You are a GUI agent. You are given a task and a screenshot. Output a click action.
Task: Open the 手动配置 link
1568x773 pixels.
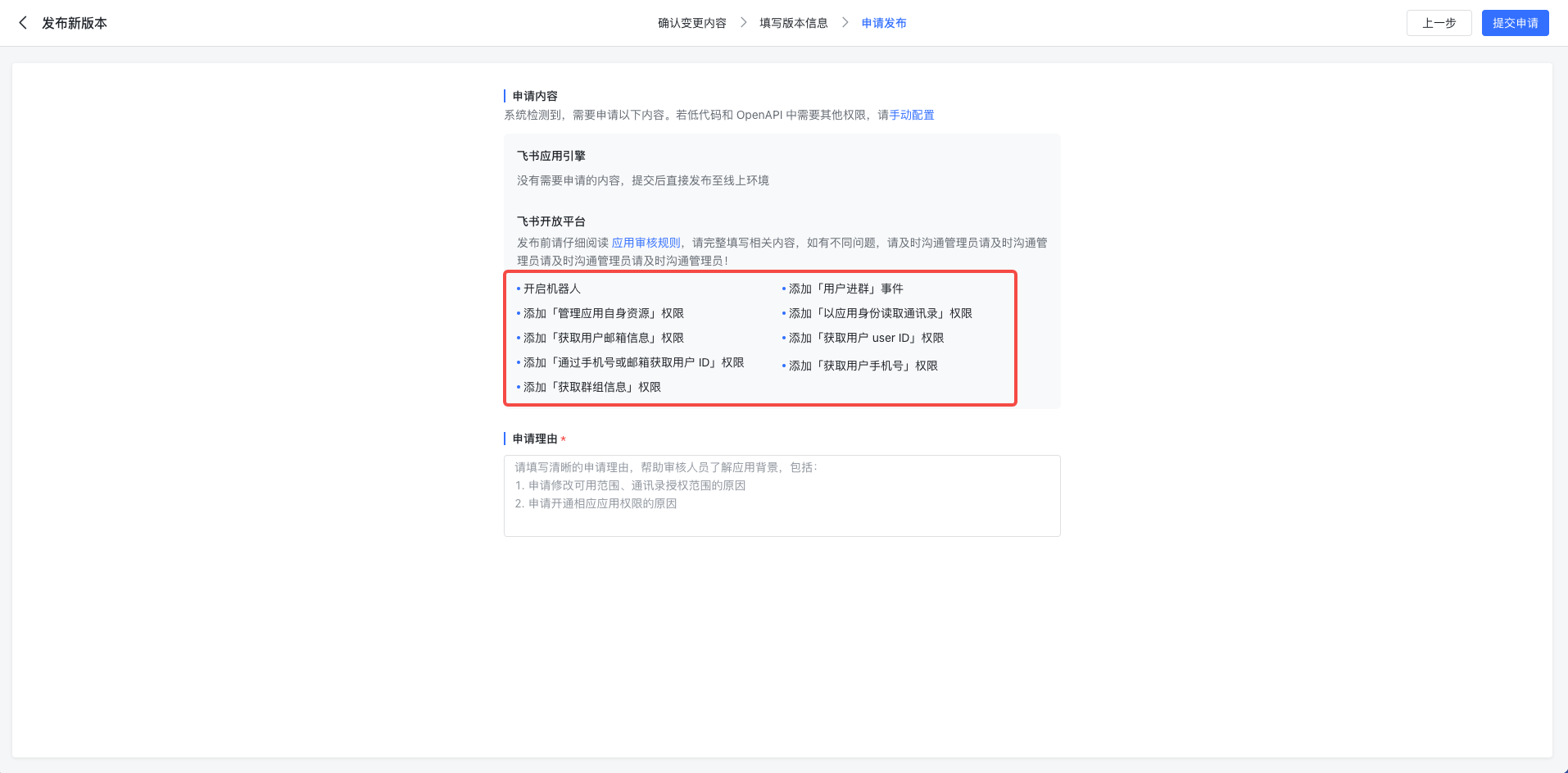912,115
